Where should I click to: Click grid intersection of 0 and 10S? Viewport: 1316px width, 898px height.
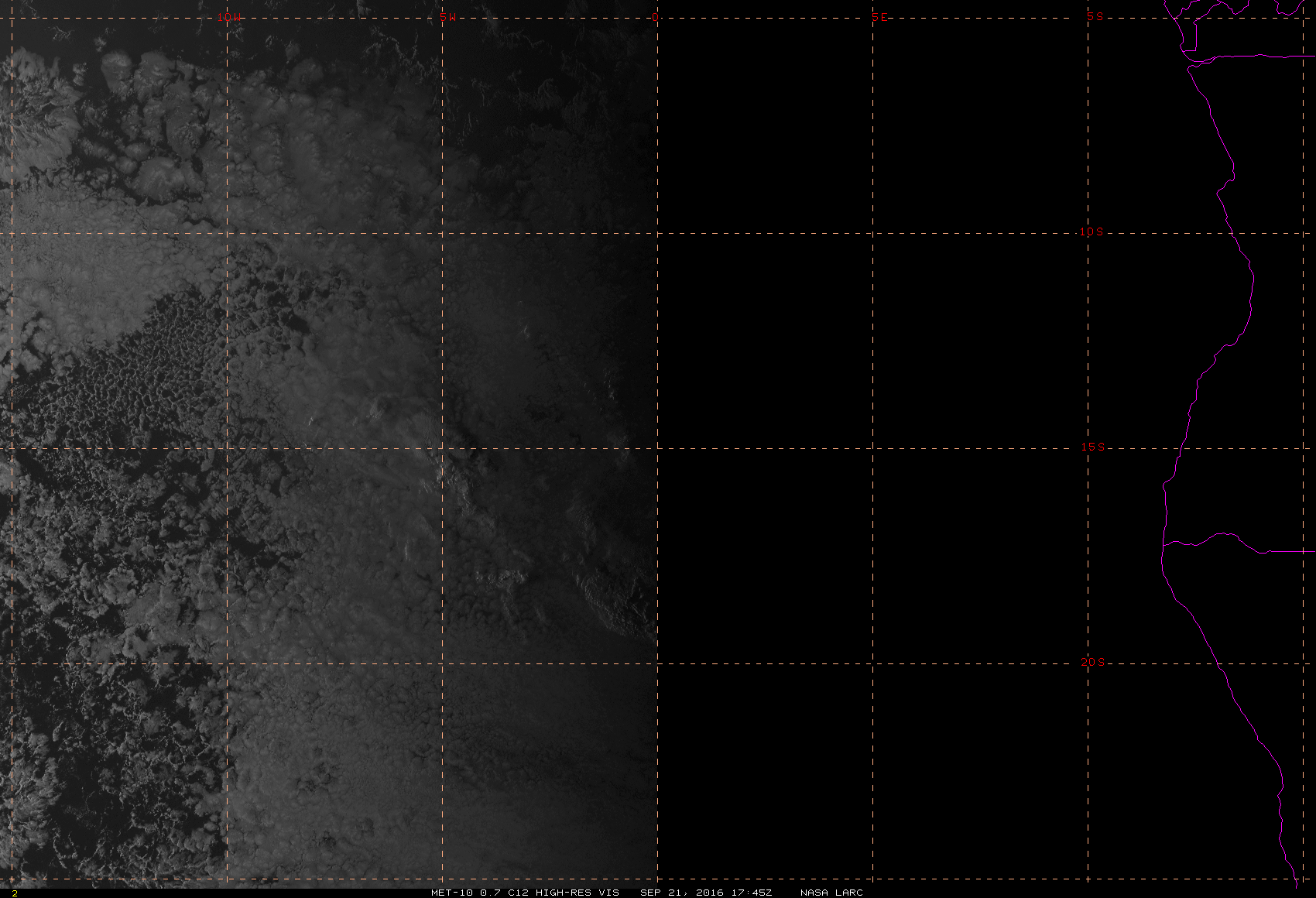coord(657,232)
